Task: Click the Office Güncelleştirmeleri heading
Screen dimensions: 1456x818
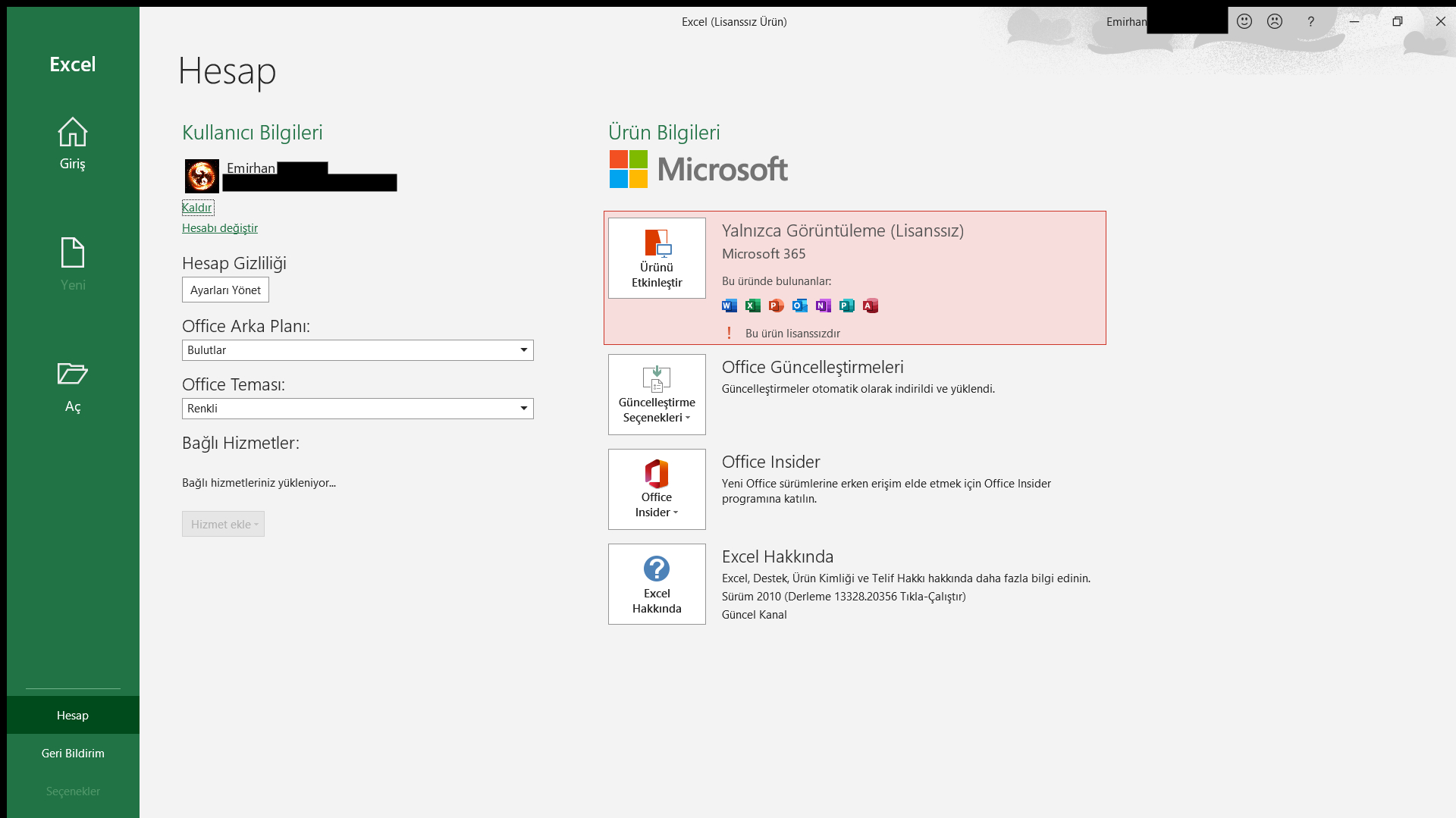Action: tap(812, 367)
